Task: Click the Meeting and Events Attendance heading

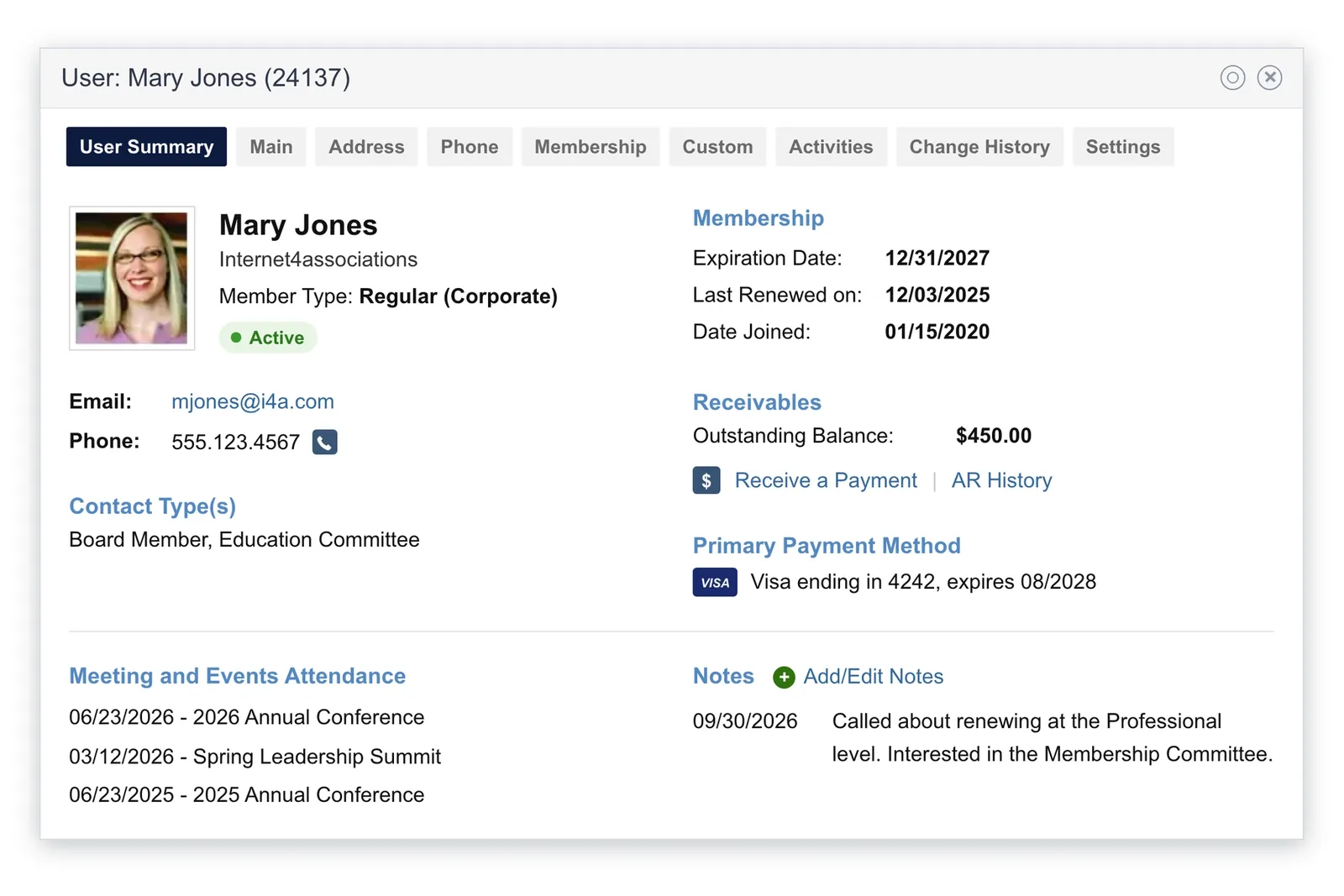Action: pyautogui.click(x=238, y=676)
